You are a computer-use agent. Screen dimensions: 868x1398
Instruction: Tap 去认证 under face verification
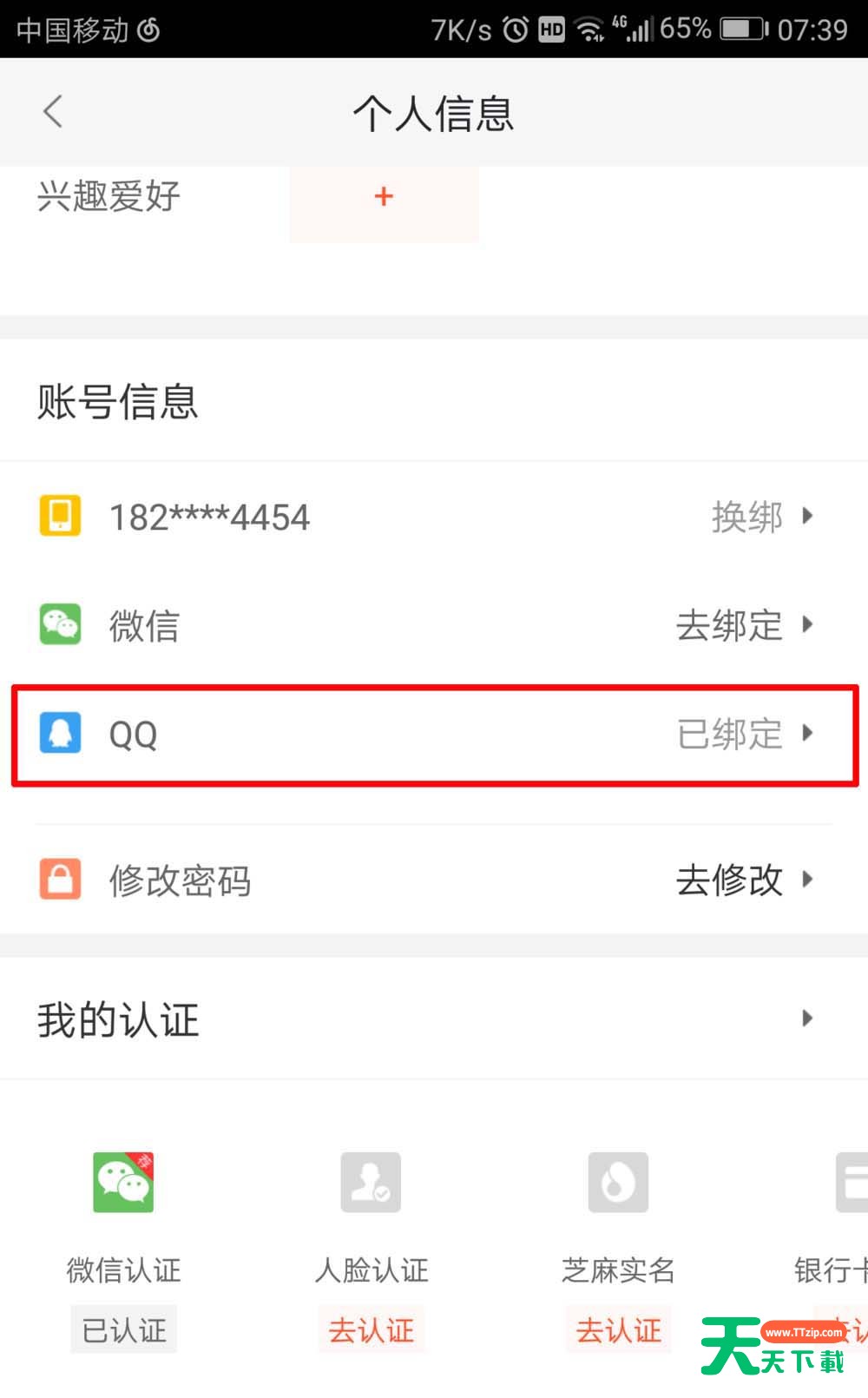pyautogui.click(x=371, y=1329)
